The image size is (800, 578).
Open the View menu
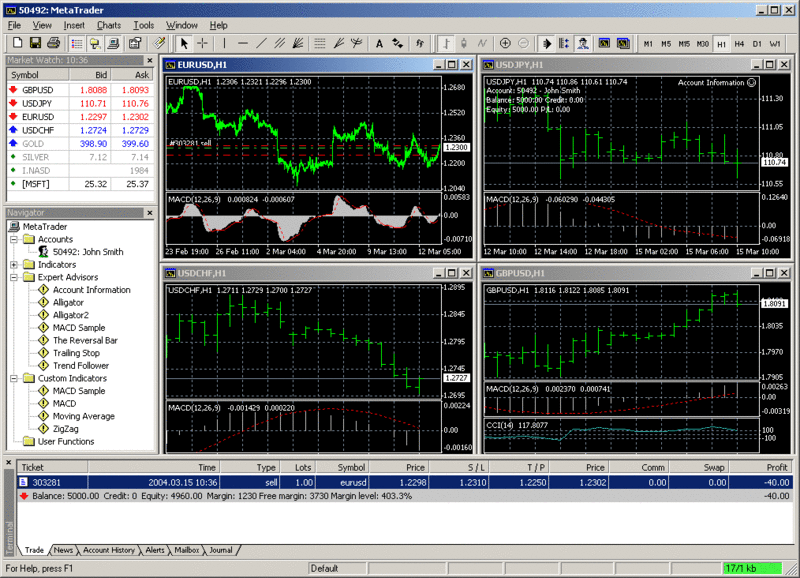(42, 25)
